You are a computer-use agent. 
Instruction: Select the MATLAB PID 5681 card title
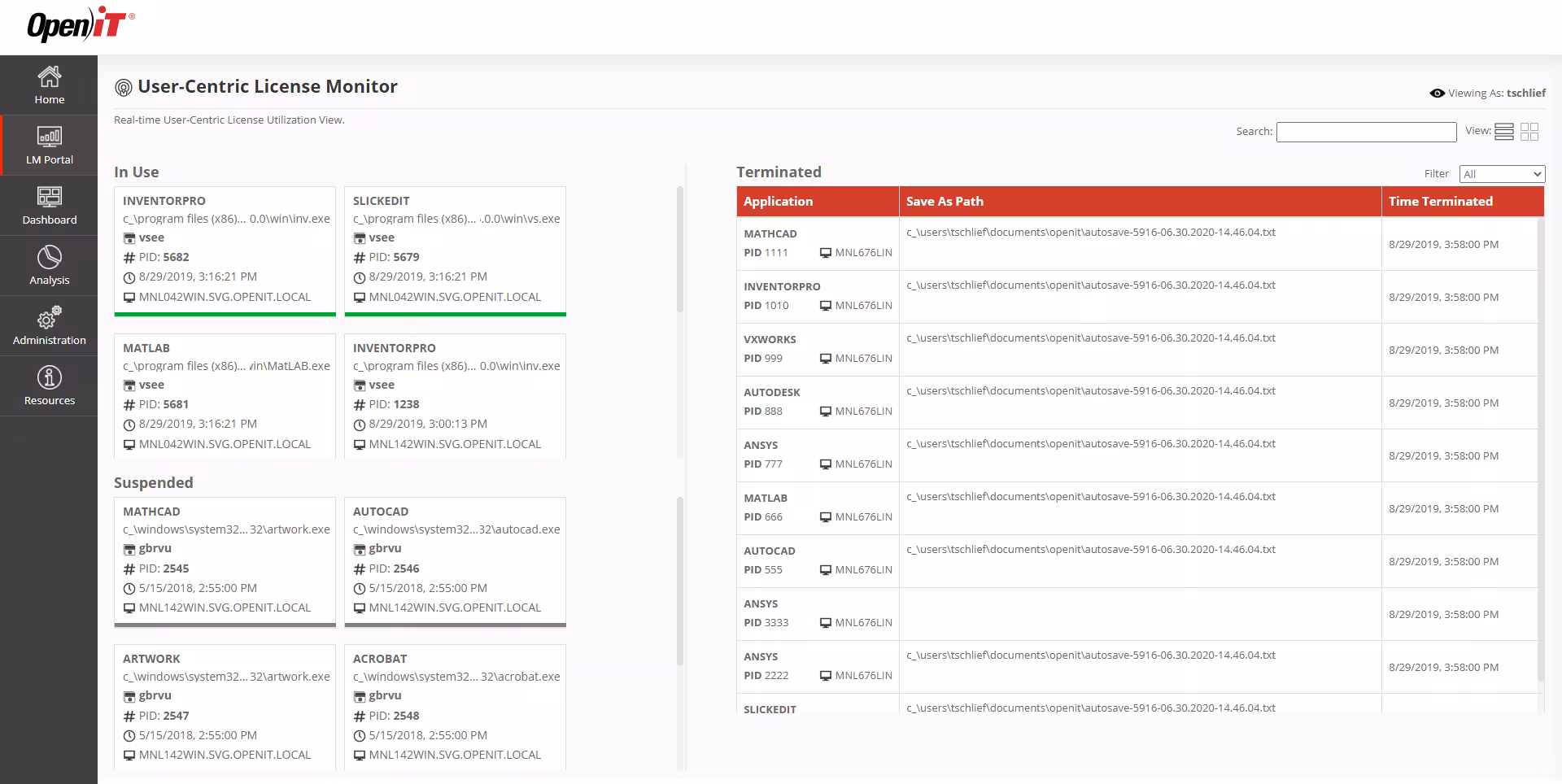pos(146,348)
